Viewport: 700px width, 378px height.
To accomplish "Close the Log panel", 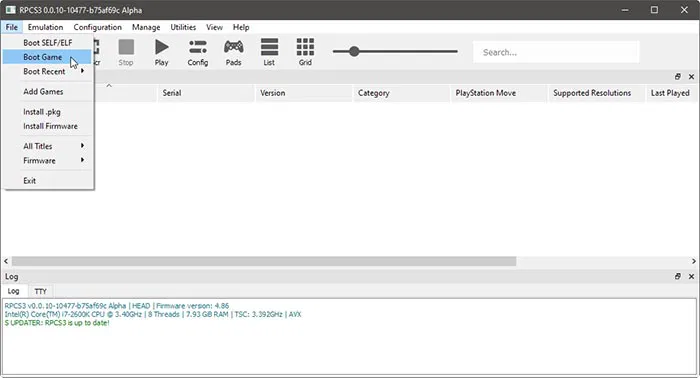I will pyautogui.click(x=691, y=277).
